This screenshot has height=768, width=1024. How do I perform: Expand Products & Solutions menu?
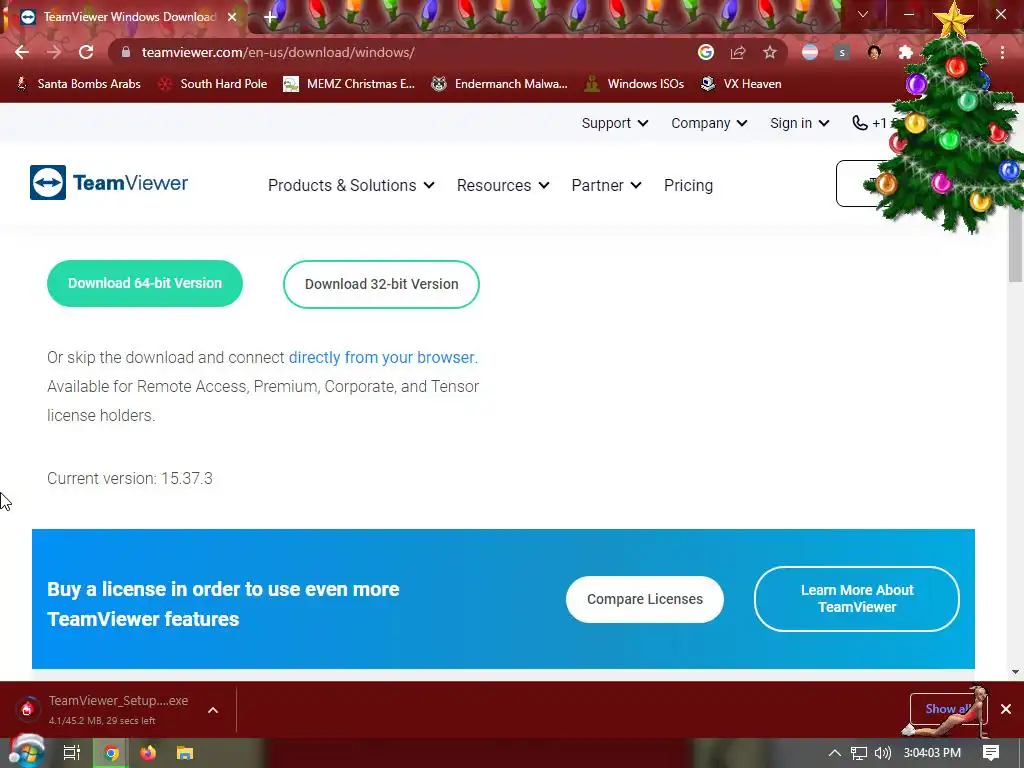pyautogui.click(x=351, y=185)
